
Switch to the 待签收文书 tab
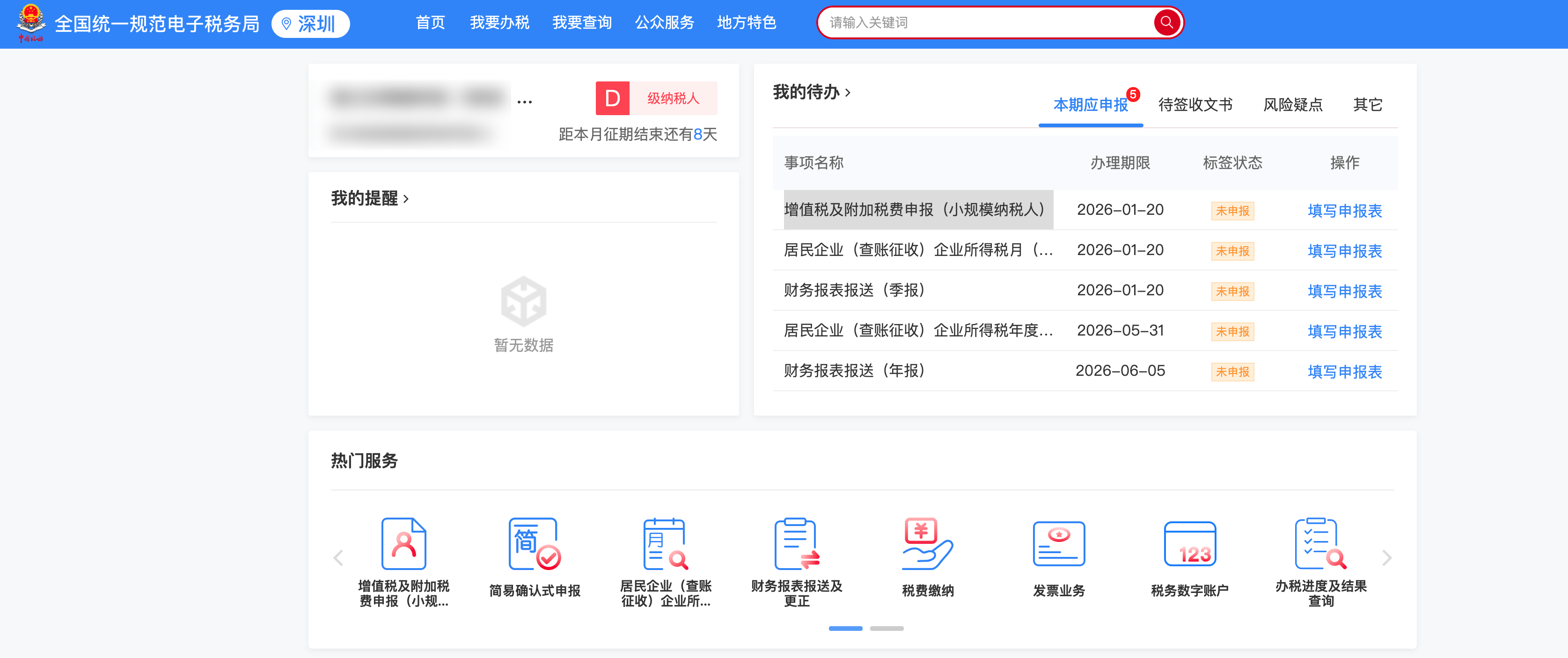[x=1195, y=105]
